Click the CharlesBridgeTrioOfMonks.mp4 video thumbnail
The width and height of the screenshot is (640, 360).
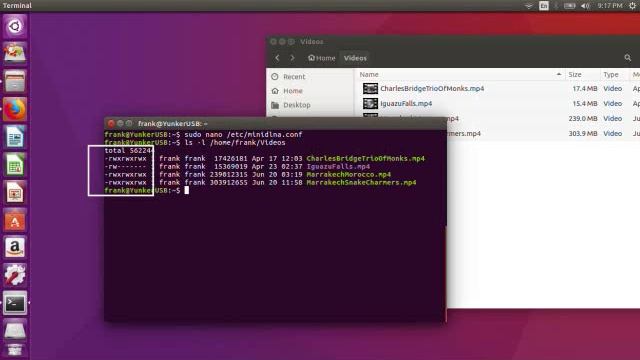[370, 89]
